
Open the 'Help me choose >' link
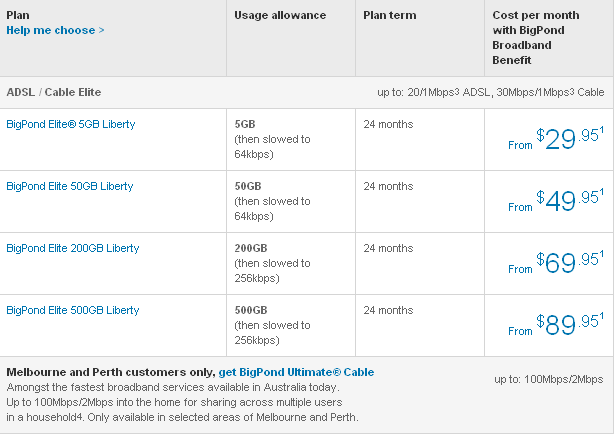(x=55, y=30)
